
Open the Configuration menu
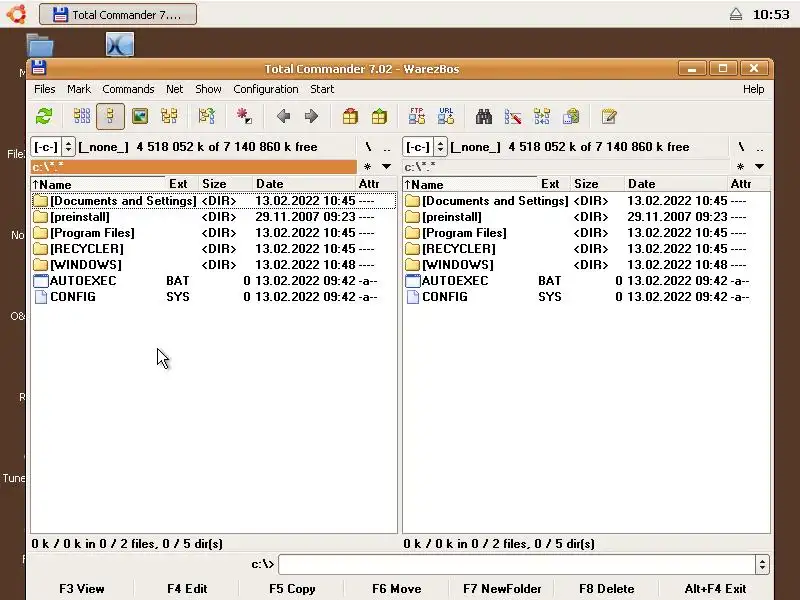pos(266,89)
